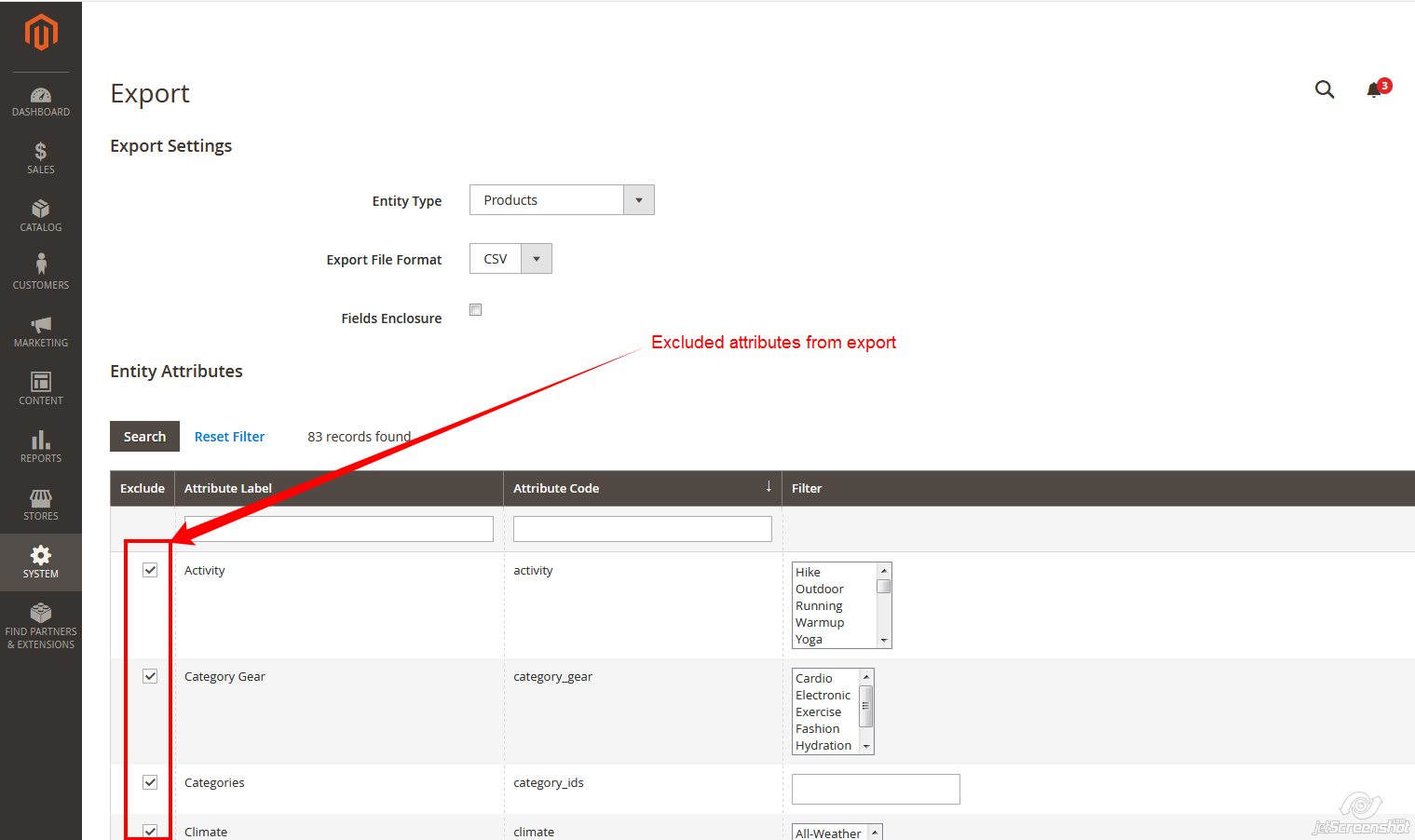Open the Catalog menu

pyautogui.click(x=41, y=216)
